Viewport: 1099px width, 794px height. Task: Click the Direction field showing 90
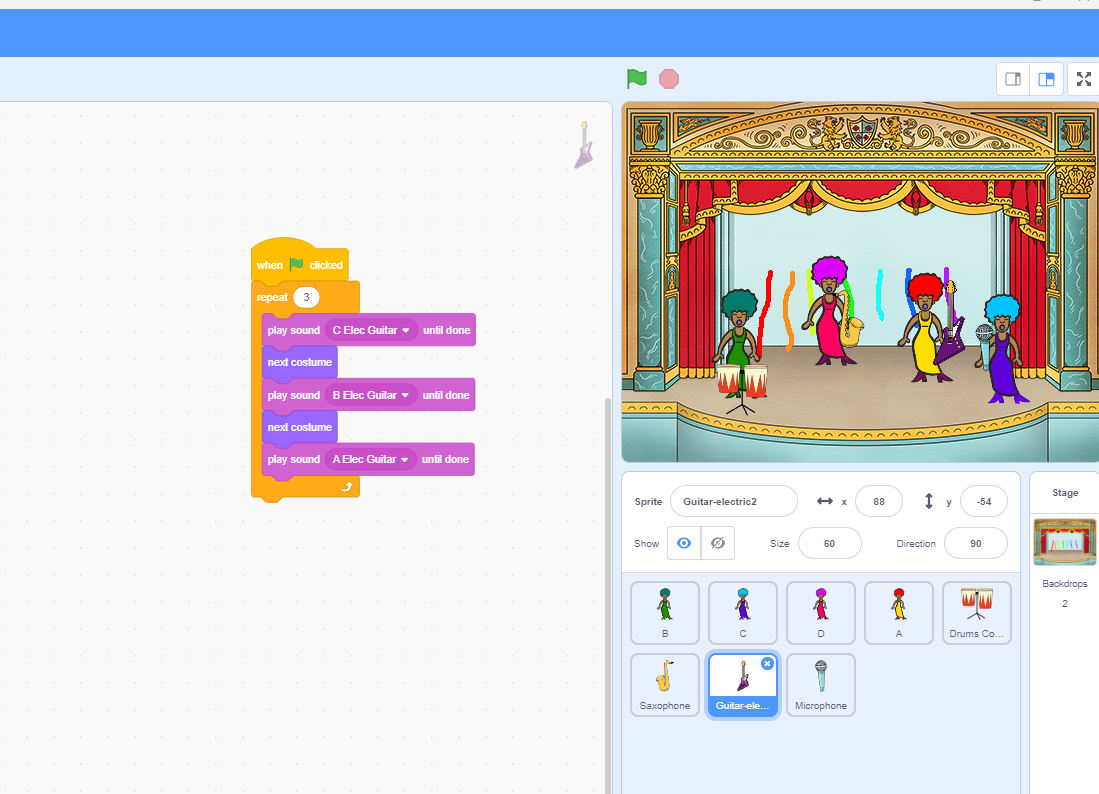click(975, 543)
